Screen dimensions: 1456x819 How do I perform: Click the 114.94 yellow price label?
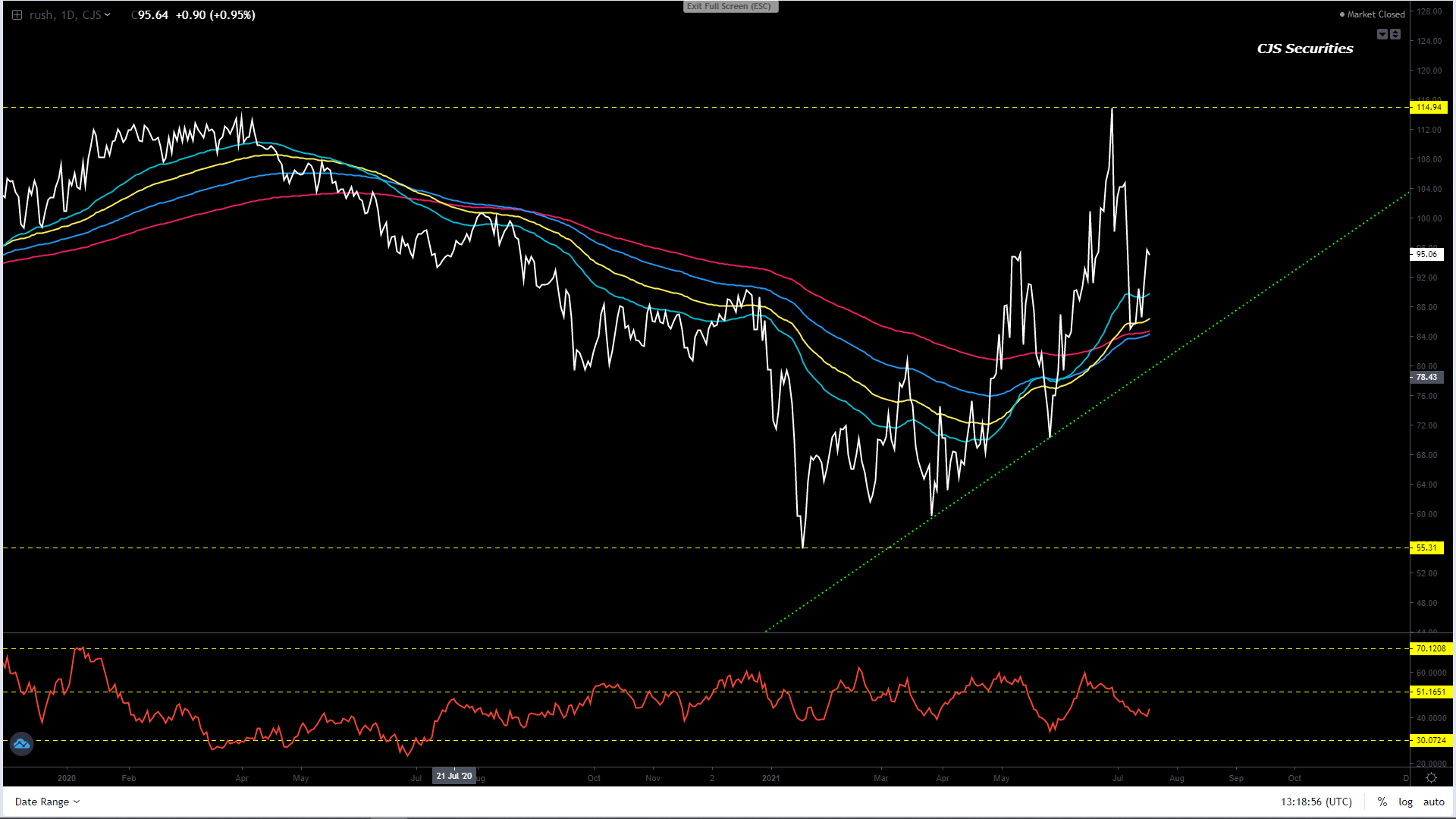1429,107
